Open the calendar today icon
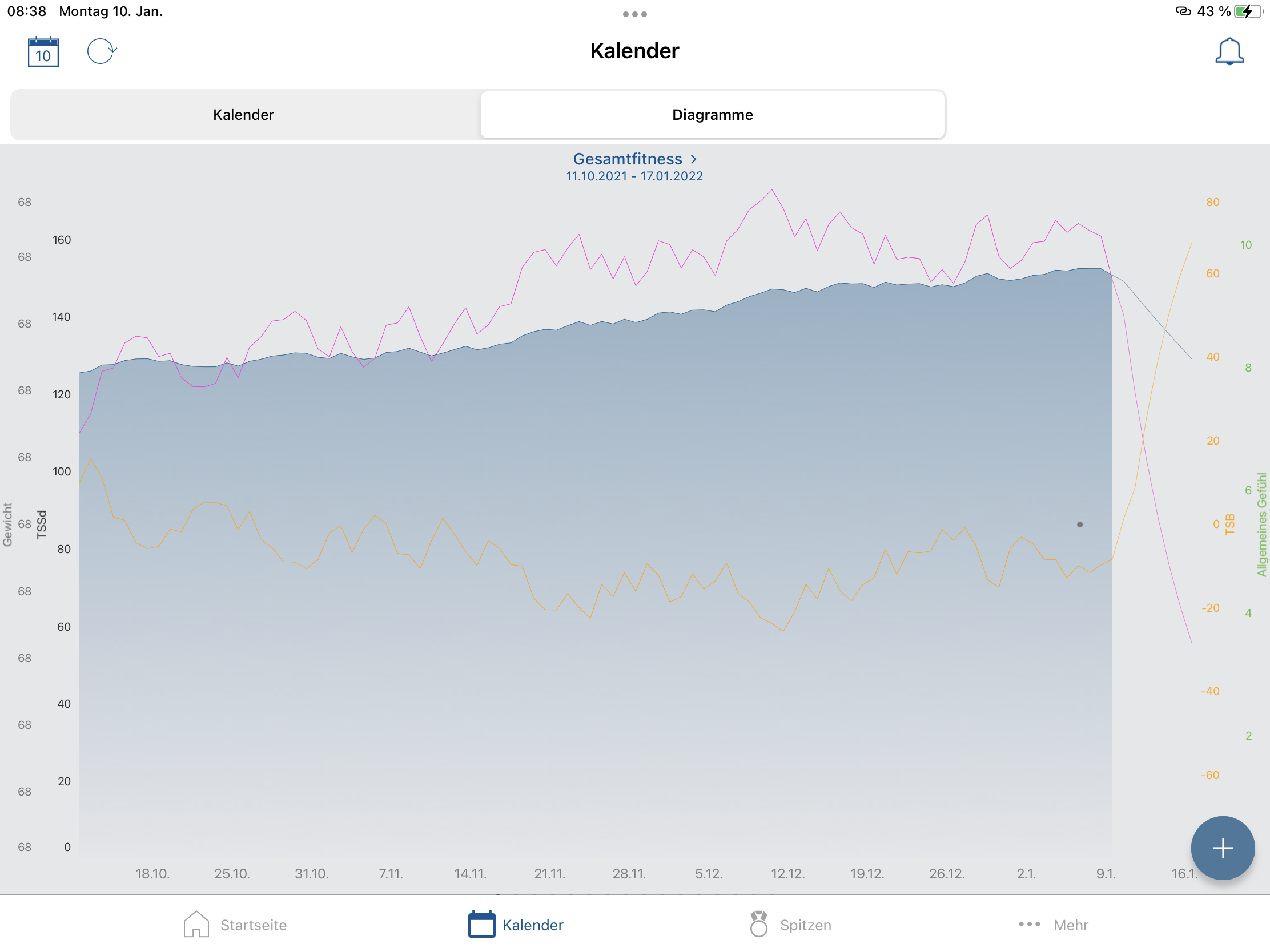 [43, 51]
